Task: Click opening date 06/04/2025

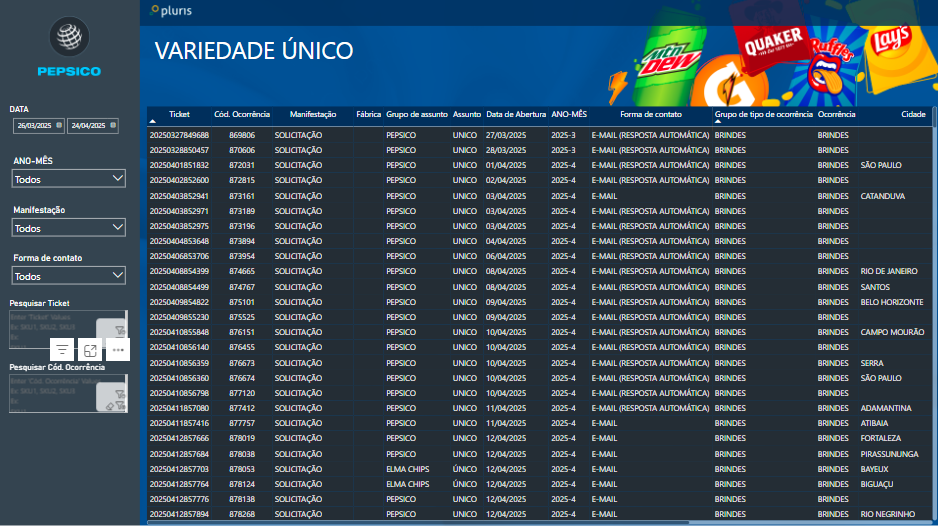Action: pyautogui.click(x=505, y=256)
